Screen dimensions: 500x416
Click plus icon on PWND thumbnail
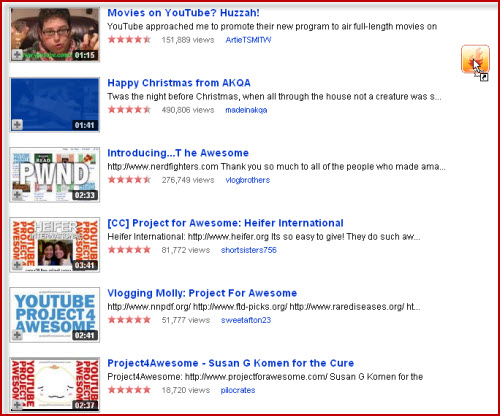17,195
